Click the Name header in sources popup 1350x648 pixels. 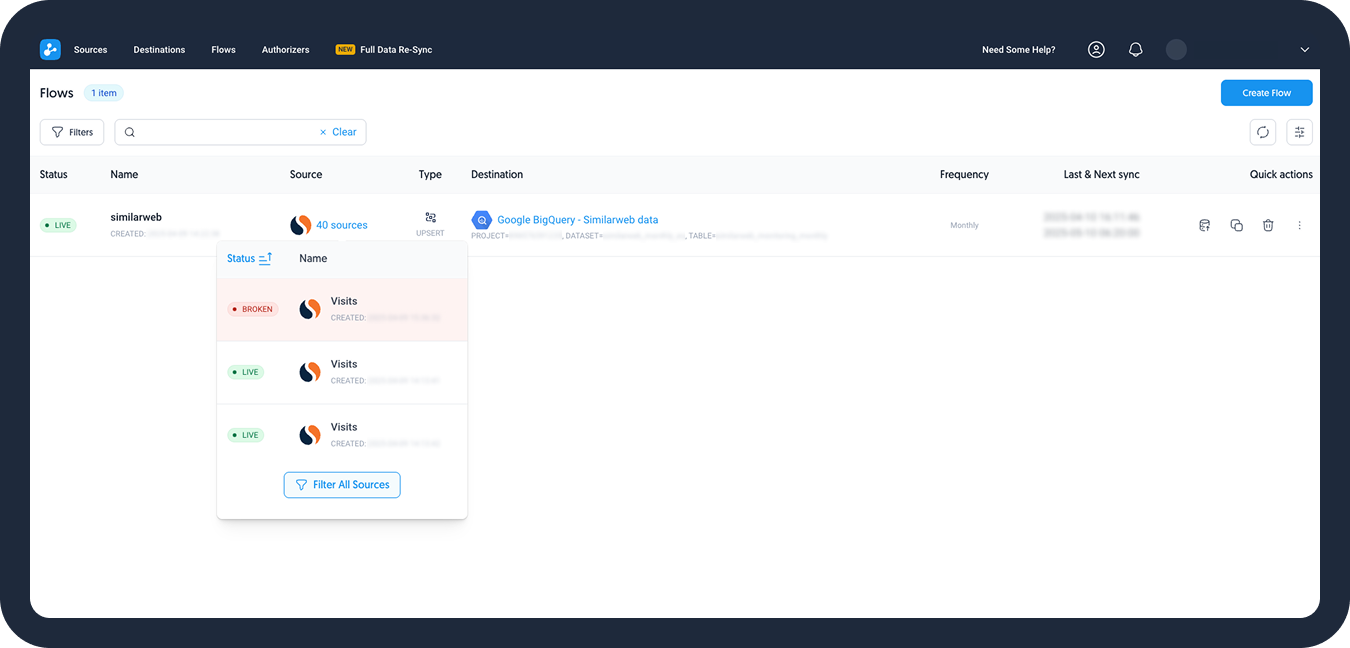tap(313, 258)
